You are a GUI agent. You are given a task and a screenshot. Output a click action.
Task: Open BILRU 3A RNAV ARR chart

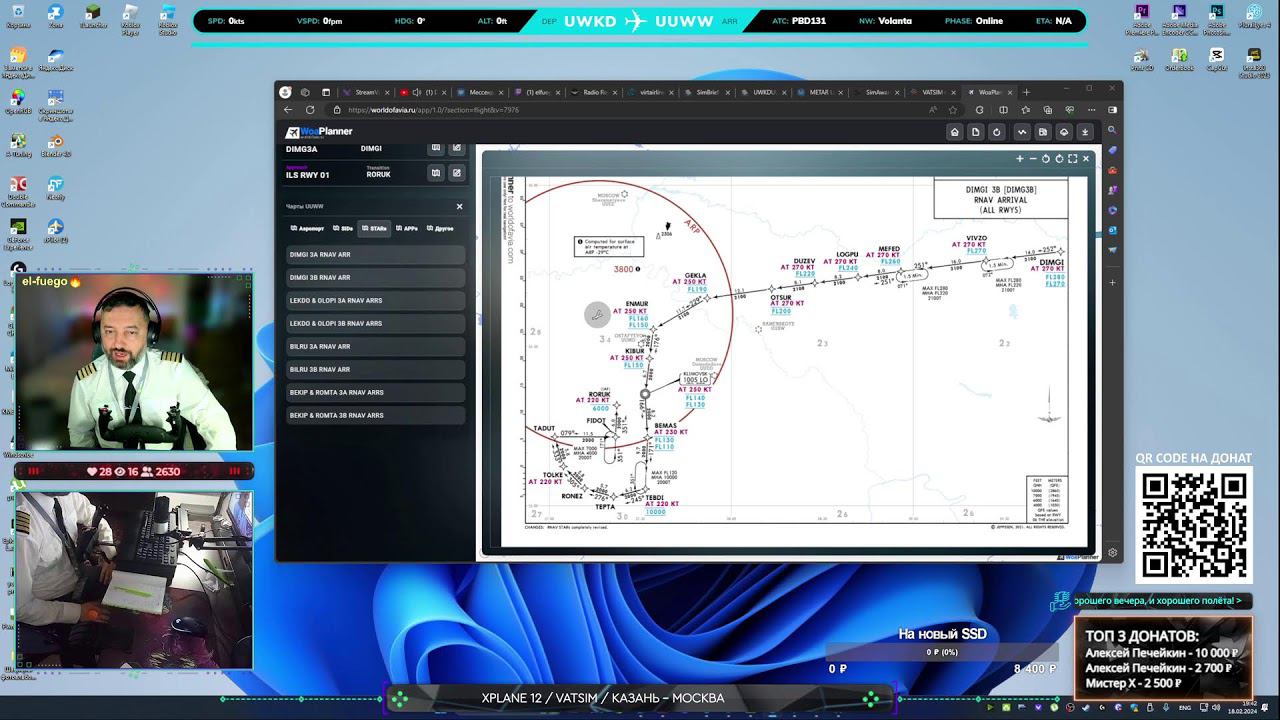click(x=376, y=347)
